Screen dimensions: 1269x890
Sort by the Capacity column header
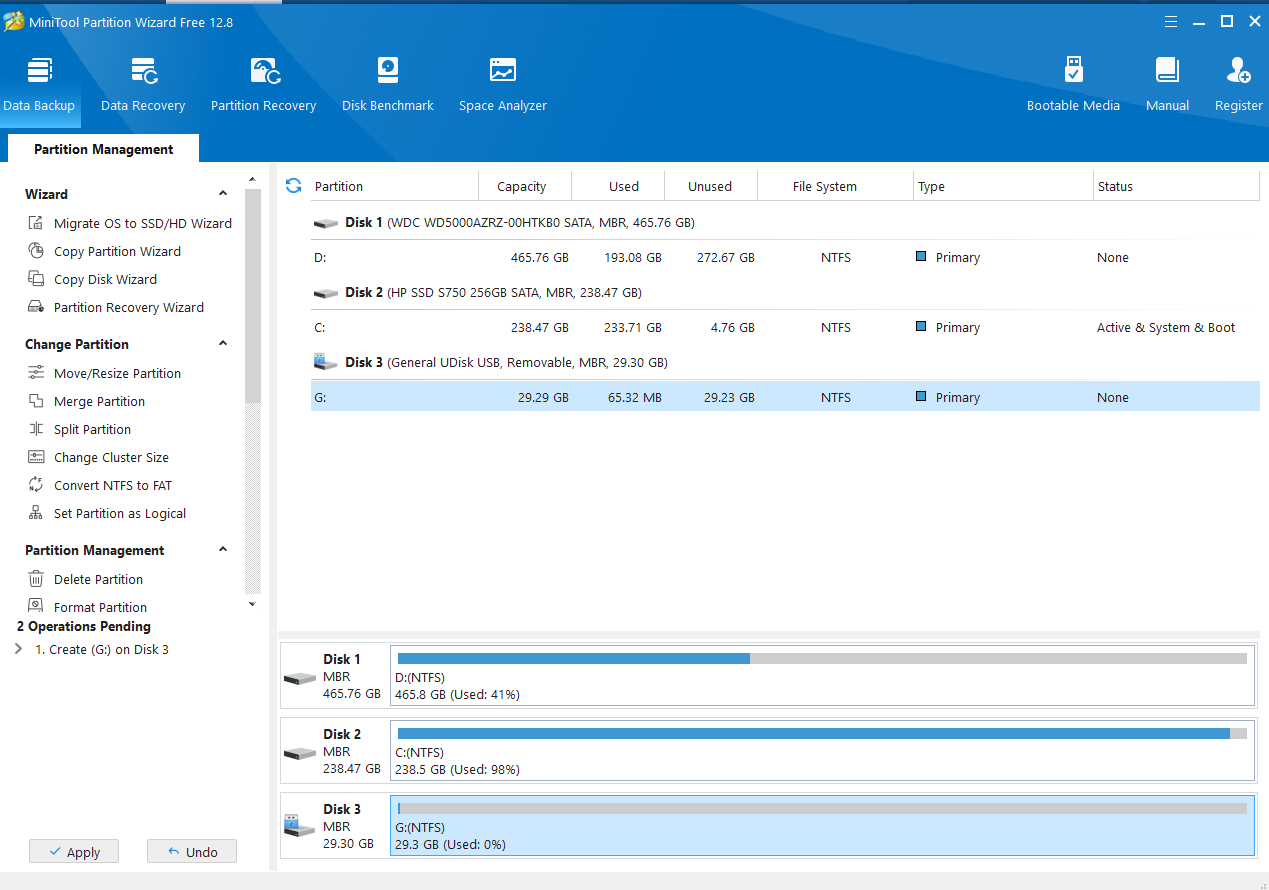coord(521,186)
